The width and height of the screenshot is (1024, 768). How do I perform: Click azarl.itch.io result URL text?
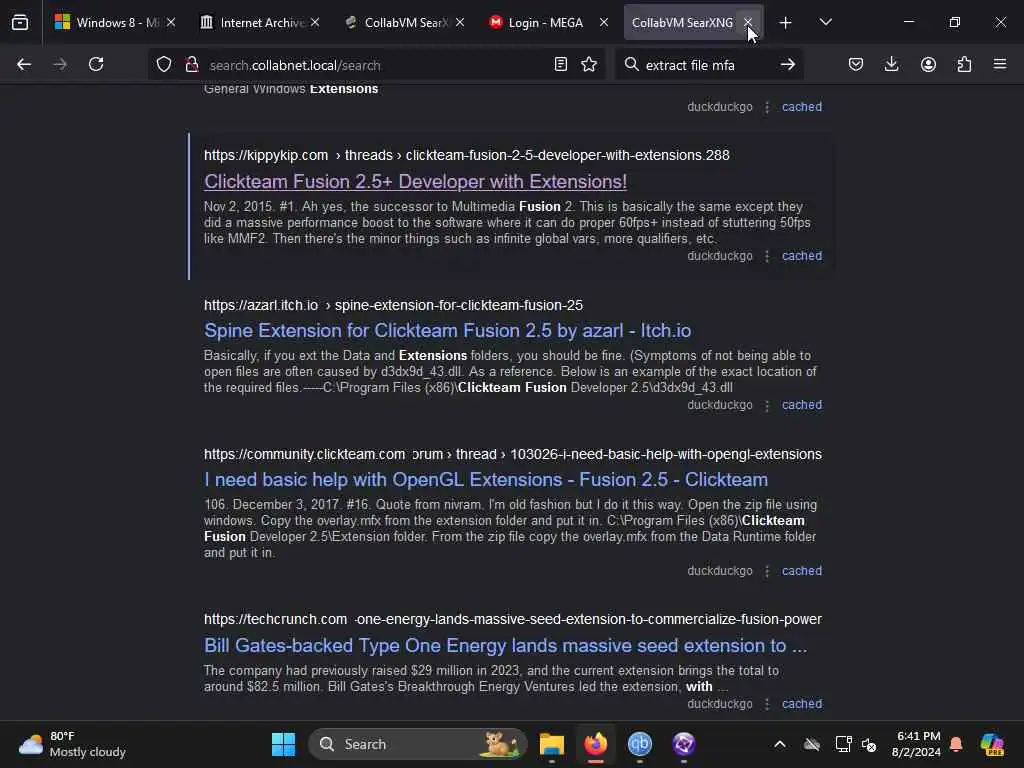(393, 305)
